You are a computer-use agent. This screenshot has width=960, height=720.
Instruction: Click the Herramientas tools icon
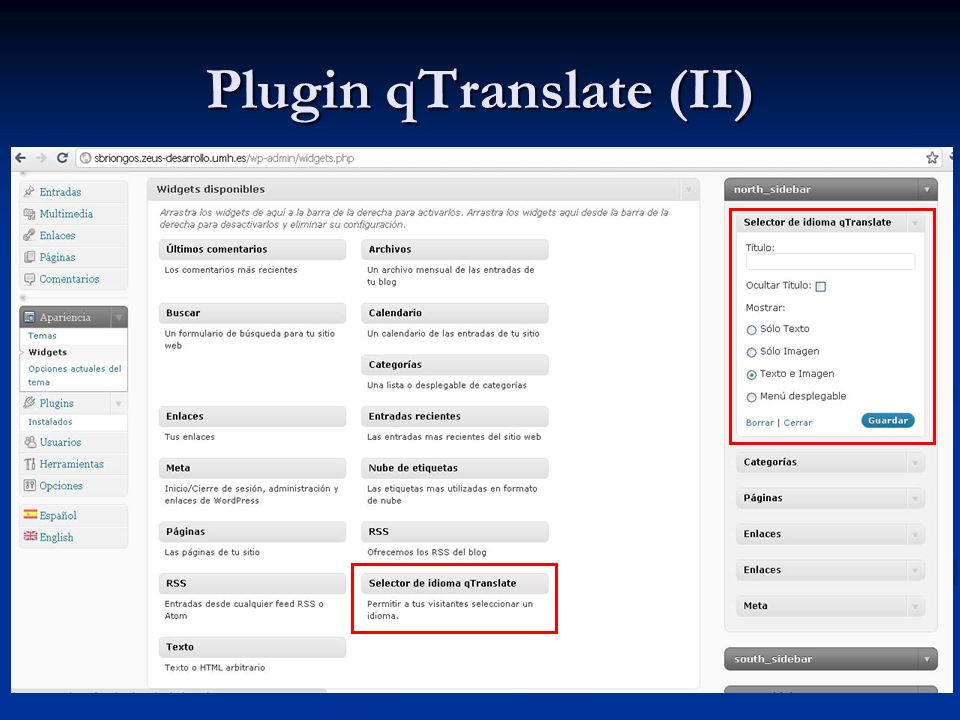[x=29, y=463]
